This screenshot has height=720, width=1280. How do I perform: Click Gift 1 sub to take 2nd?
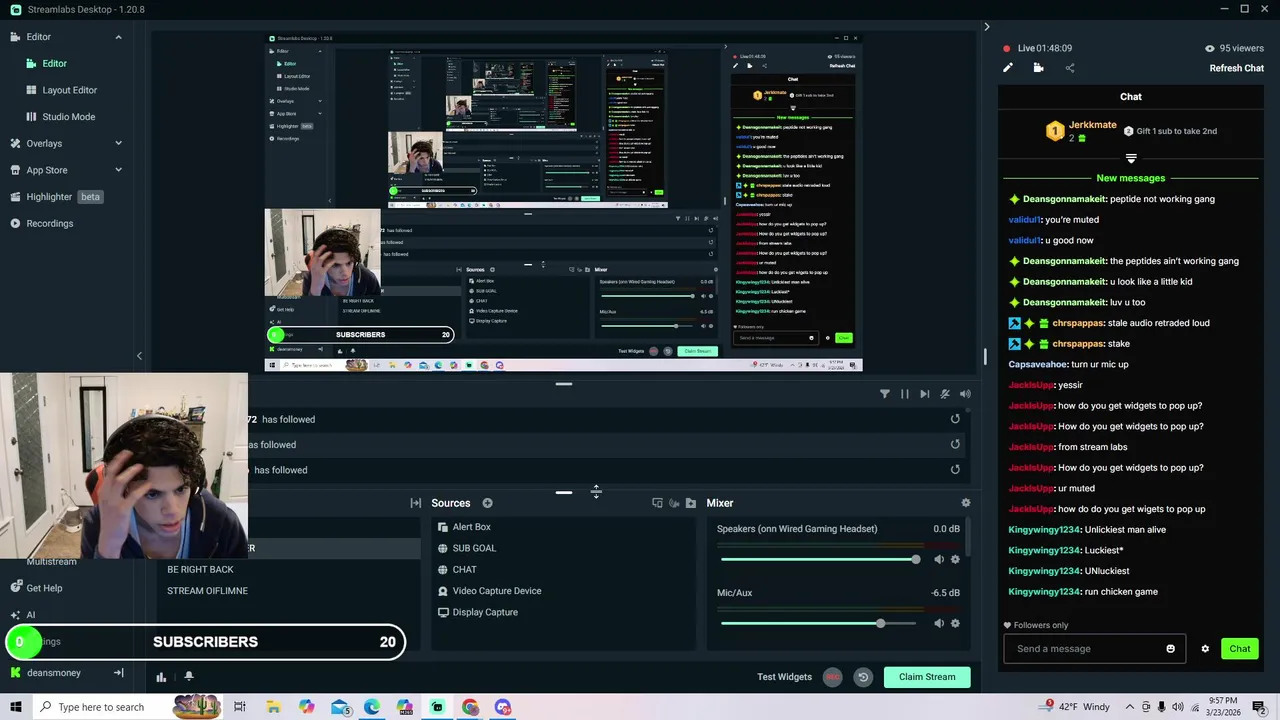tap(1170, 131)
